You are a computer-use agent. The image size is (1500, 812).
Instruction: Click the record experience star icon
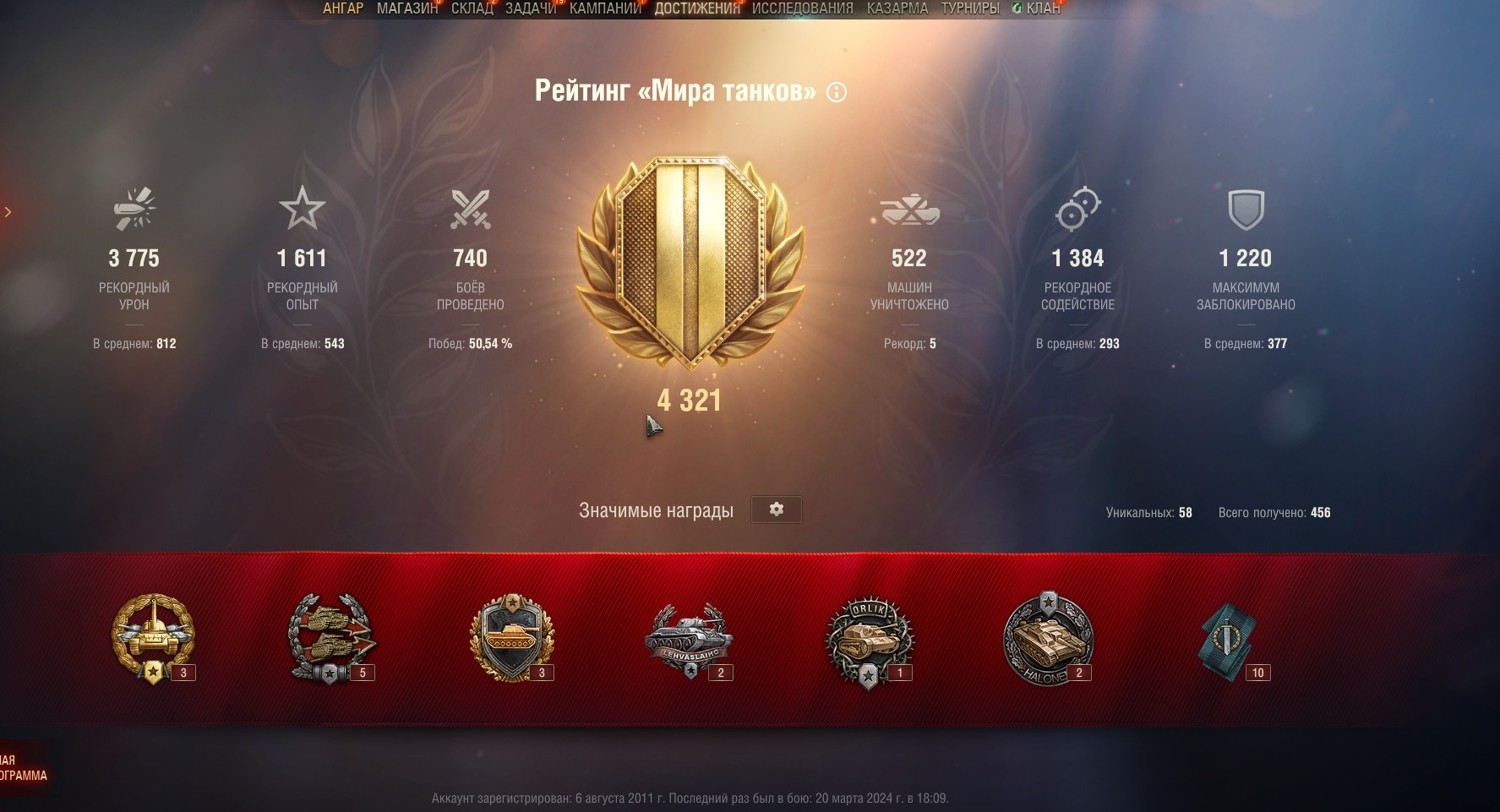point(303,209)
